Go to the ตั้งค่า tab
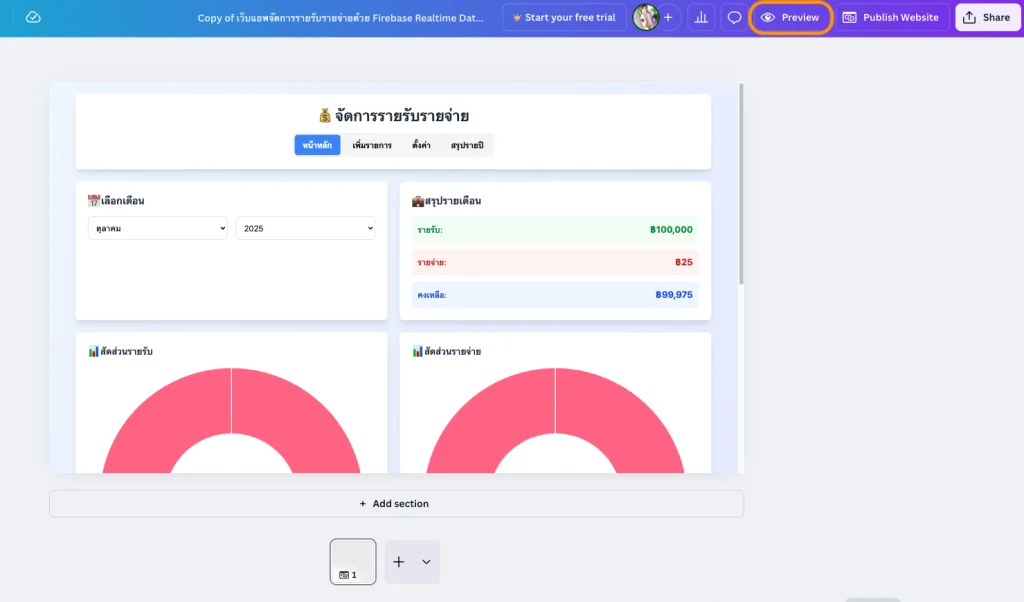 pos(421,146)
